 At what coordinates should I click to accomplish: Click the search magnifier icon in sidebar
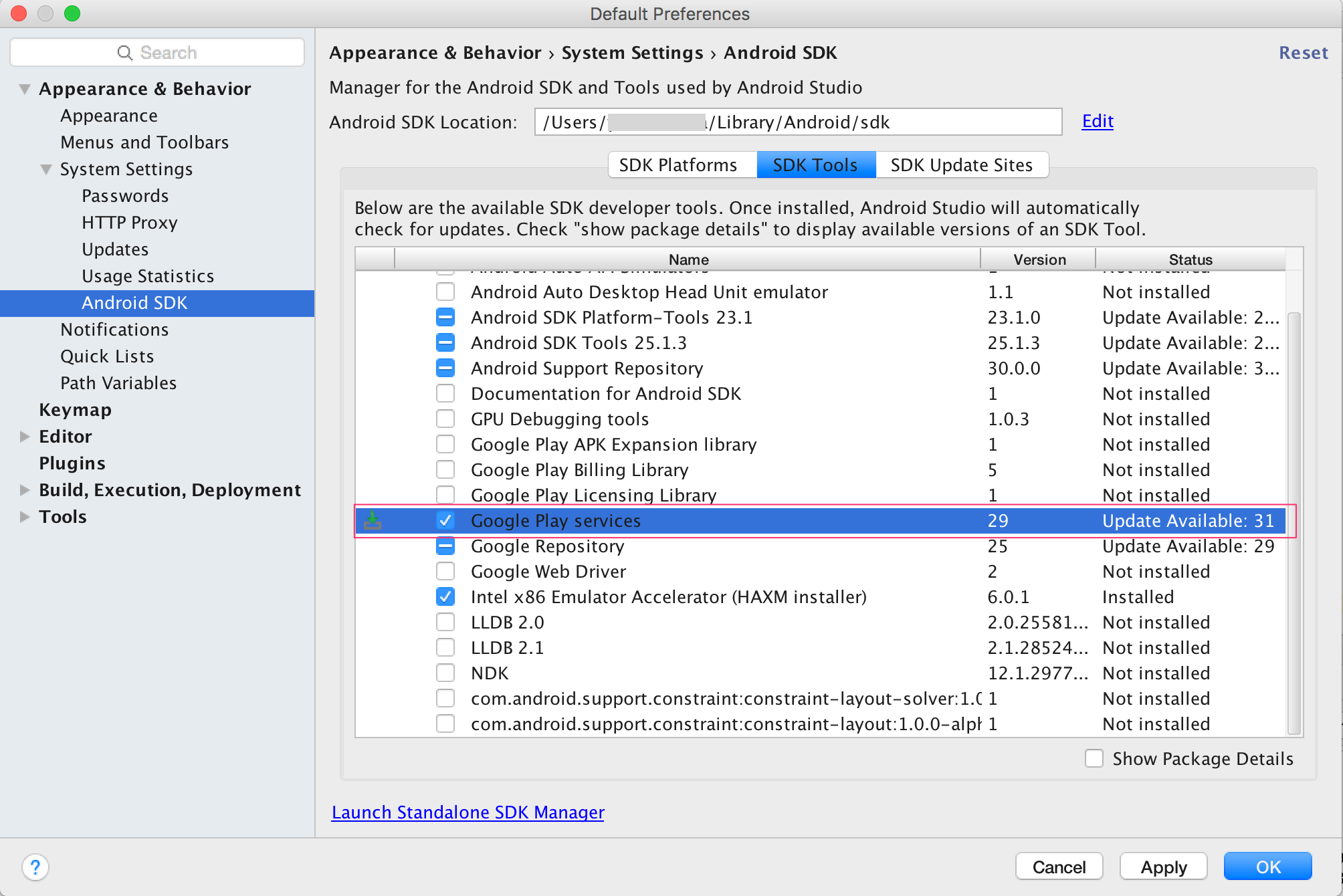pyautogui.click(x=124, y=52)
